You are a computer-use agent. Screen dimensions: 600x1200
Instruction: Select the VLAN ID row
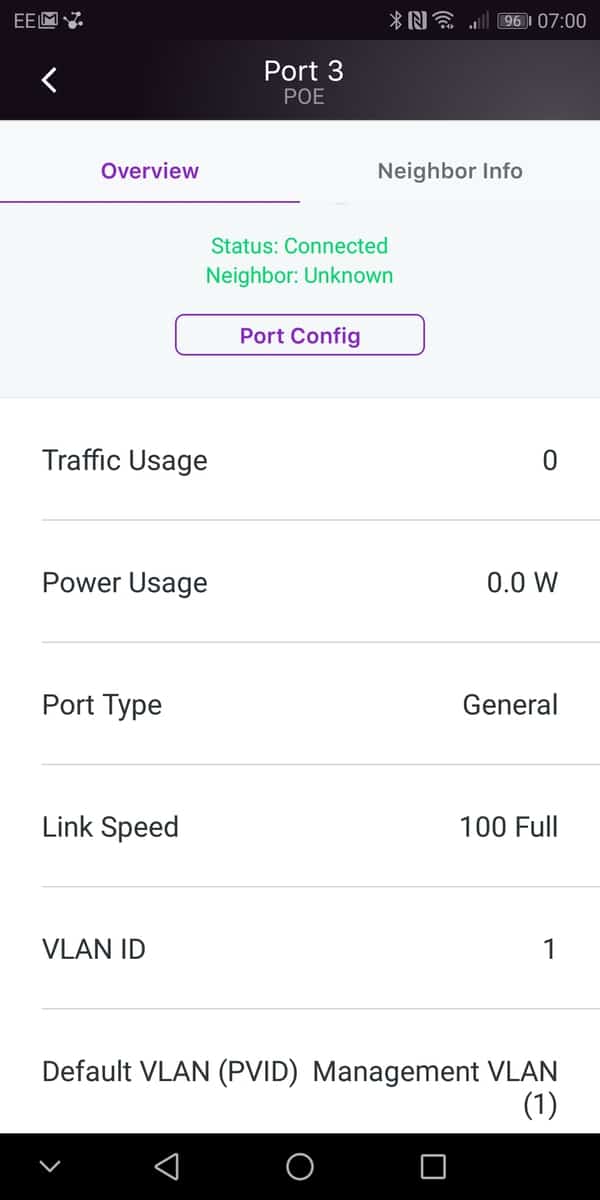(300, 948)
